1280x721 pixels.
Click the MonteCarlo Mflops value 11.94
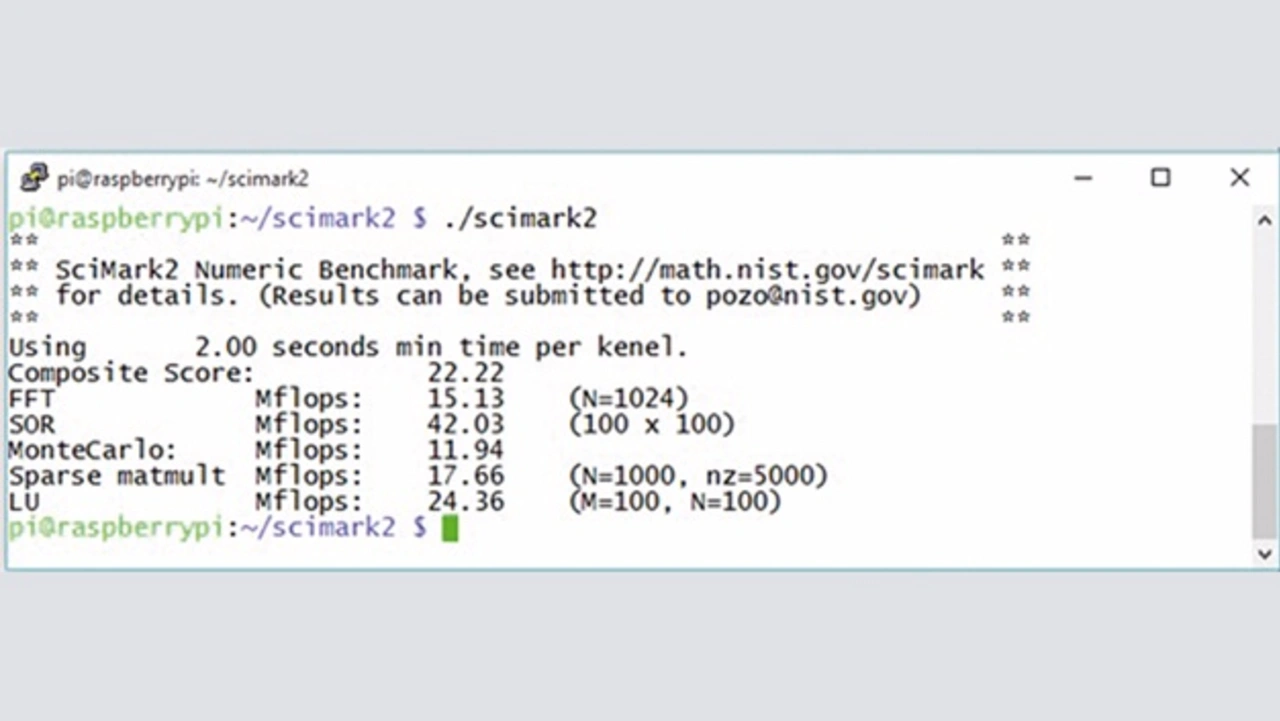pos(465,451)
